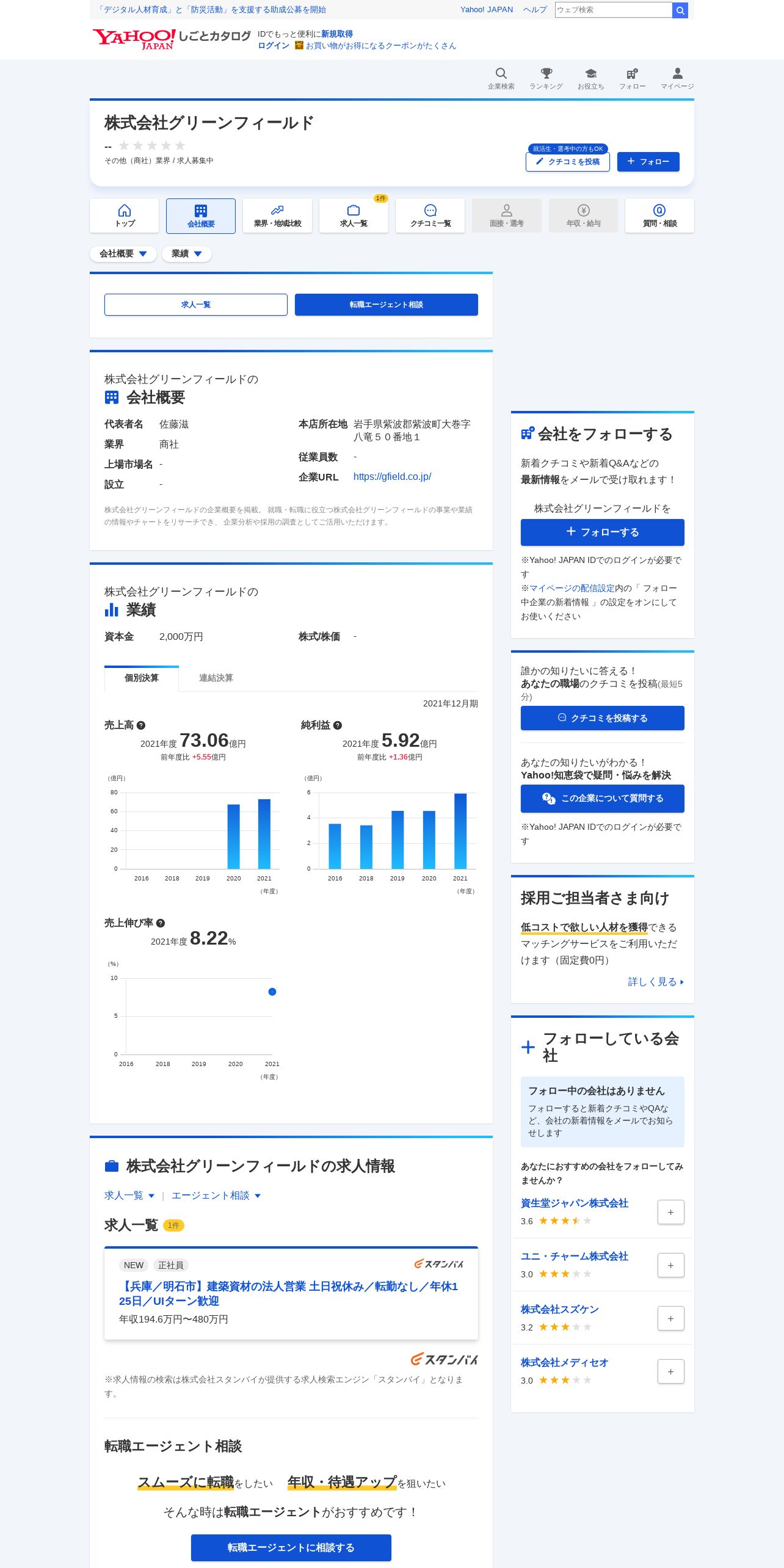Click 新規取得 link

(x=337, y=34)
